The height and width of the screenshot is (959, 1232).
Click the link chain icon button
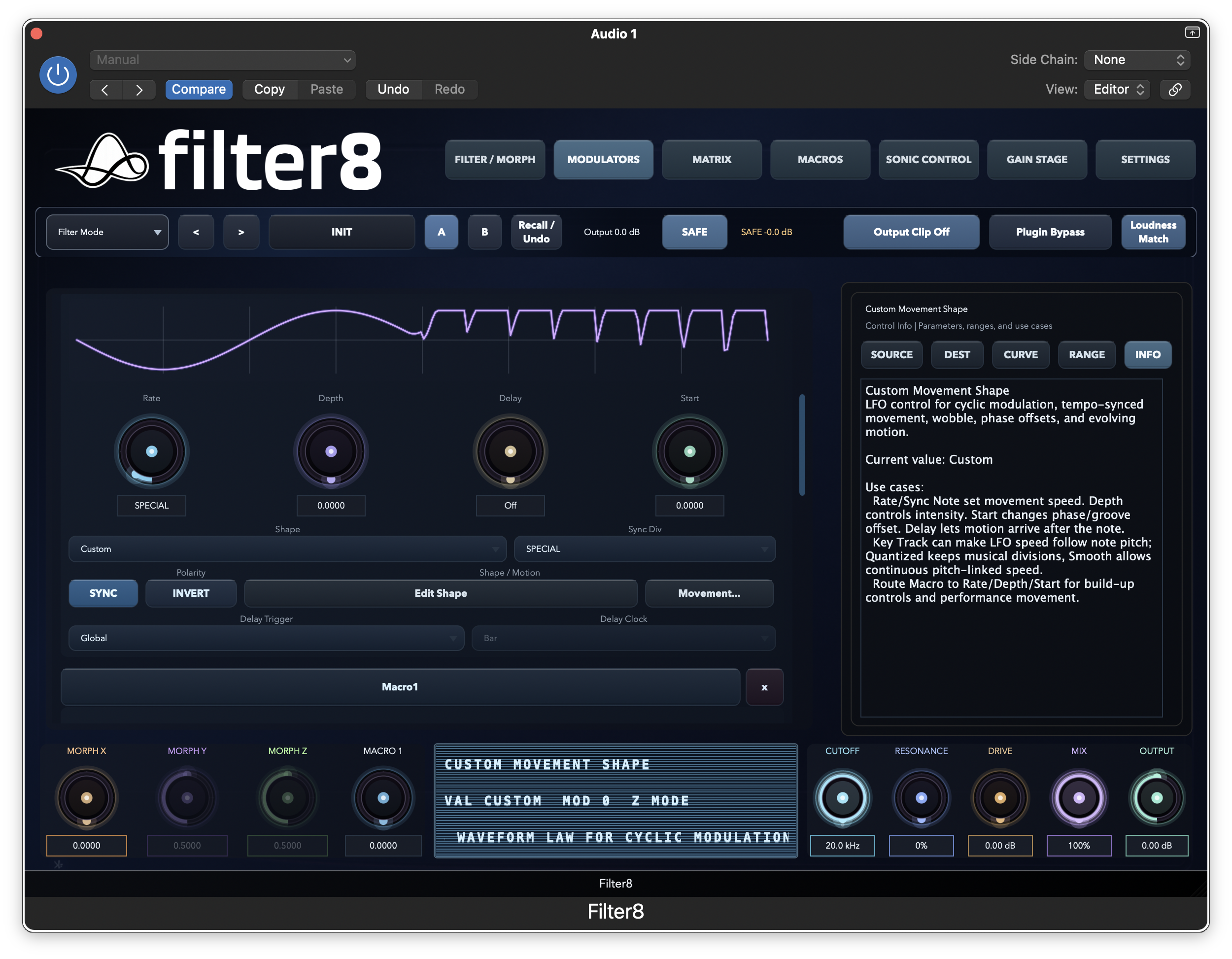click(1175, 89)
